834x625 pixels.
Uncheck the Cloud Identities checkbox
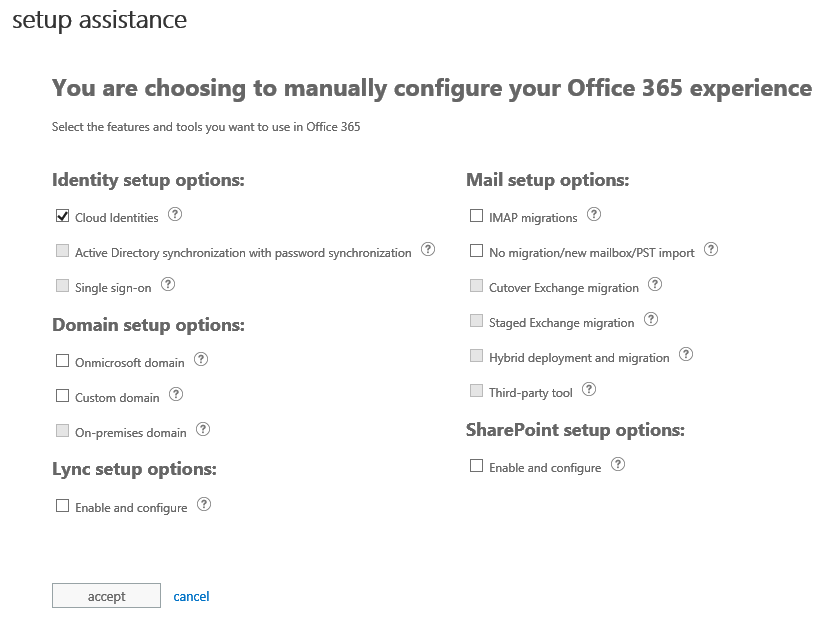click(63, 216)
